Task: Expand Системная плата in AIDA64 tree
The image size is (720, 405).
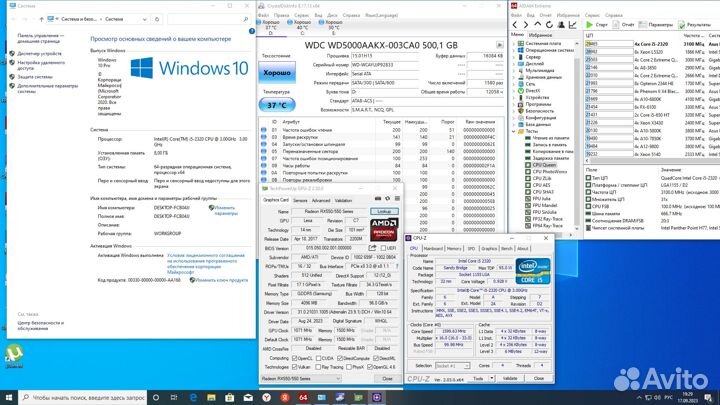Action: point(514,43)
